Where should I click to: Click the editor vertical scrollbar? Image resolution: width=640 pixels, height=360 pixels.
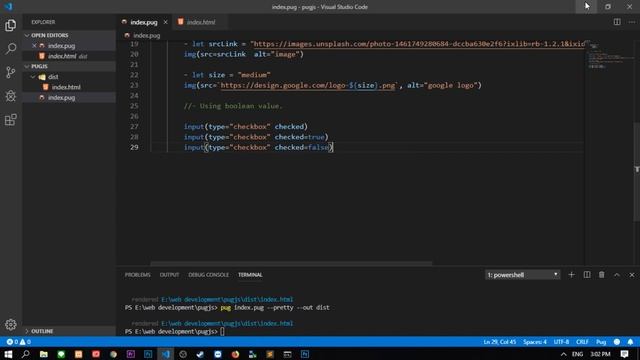[x=637, y=171]
